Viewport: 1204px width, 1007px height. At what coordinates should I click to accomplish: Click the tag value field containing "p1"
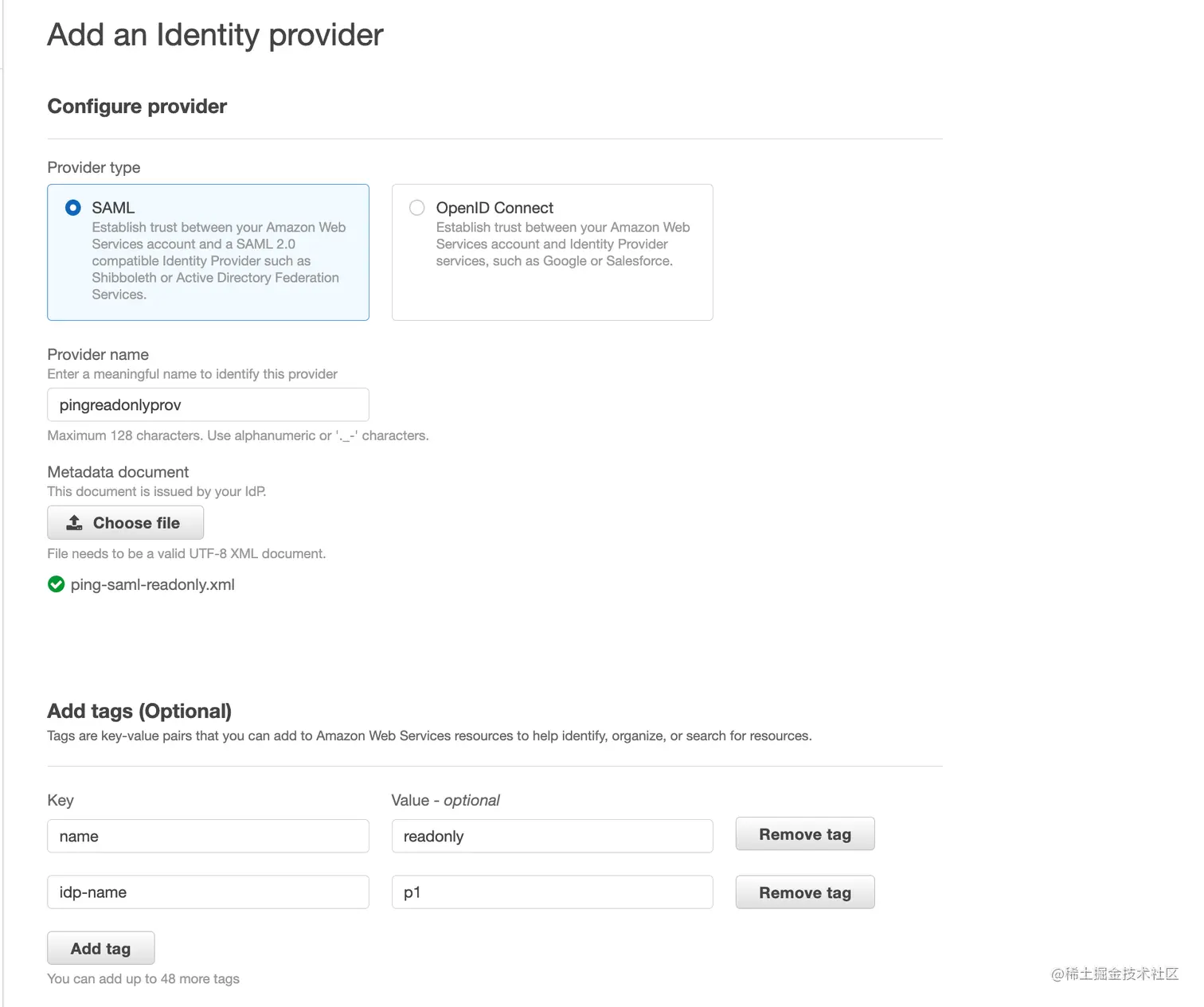(x=552, y=892)
